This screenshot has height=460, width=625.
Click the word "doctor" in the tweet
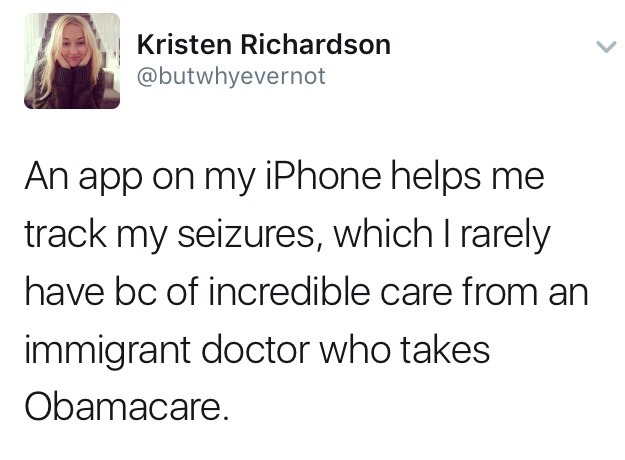(x=256, y=349)
